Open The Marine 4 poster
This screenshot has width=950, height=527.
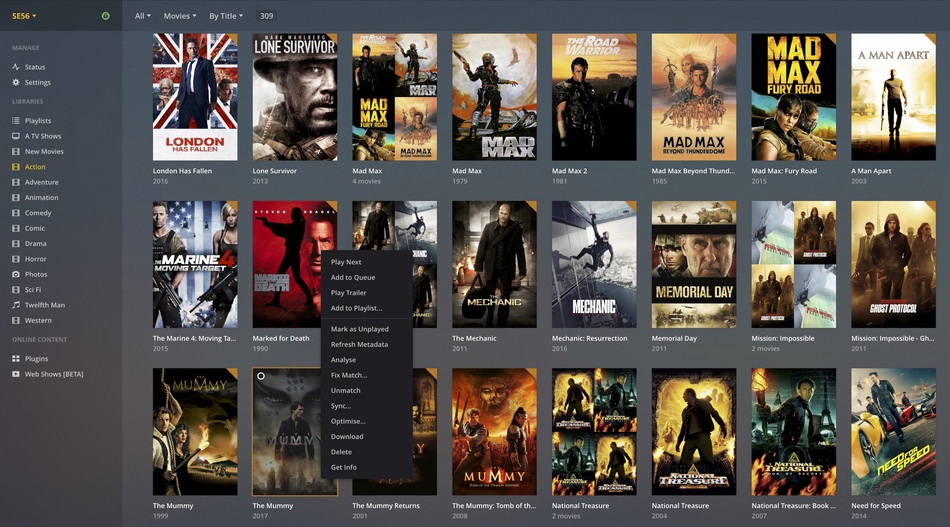point(195,264)
